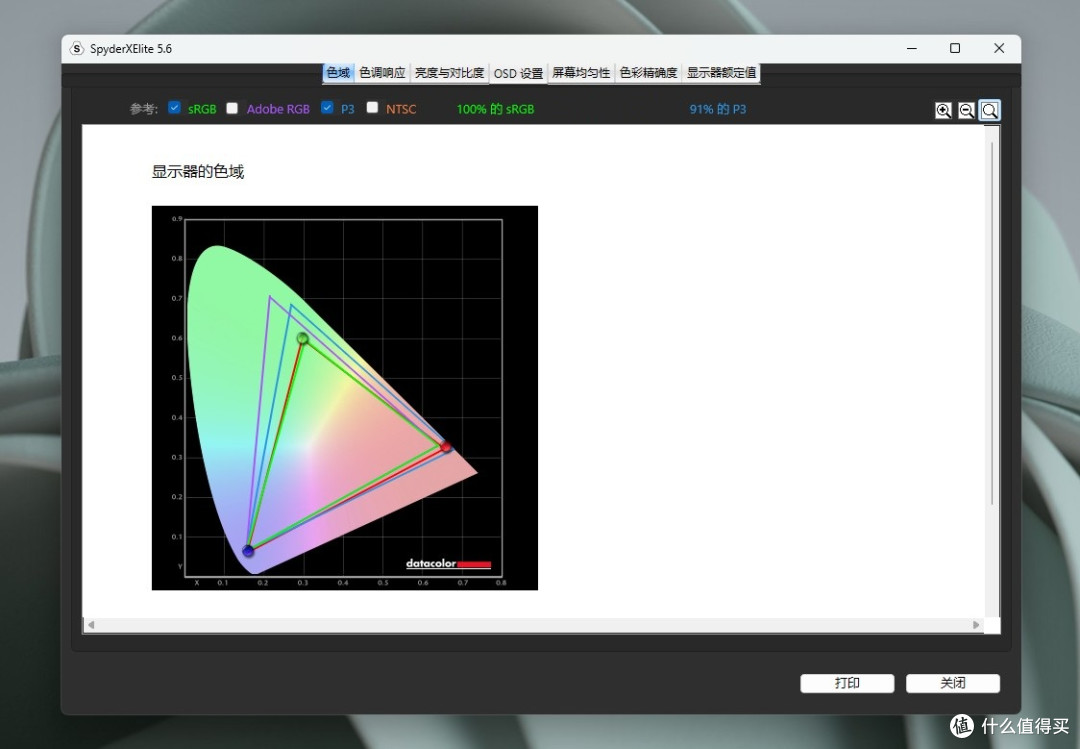Close the SpyderXElite window

[x=999, y=48]
